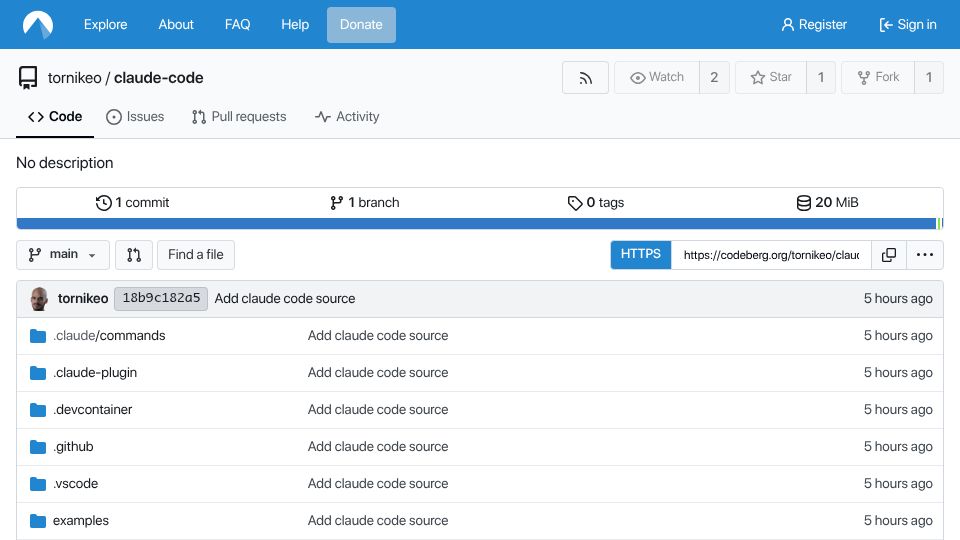Image resolution: width=960 pixels, height=540 pixels.
Task: Open commit message in .github row
Action: tap(378, 447)
